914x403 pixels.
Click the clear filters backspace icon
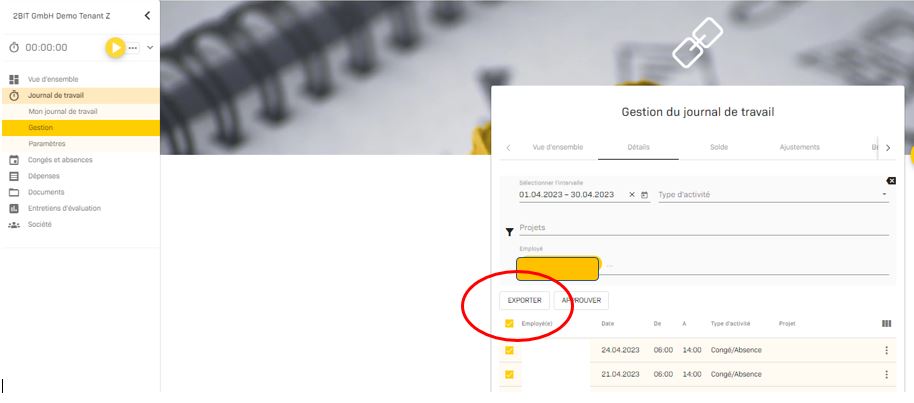(891, 181)
